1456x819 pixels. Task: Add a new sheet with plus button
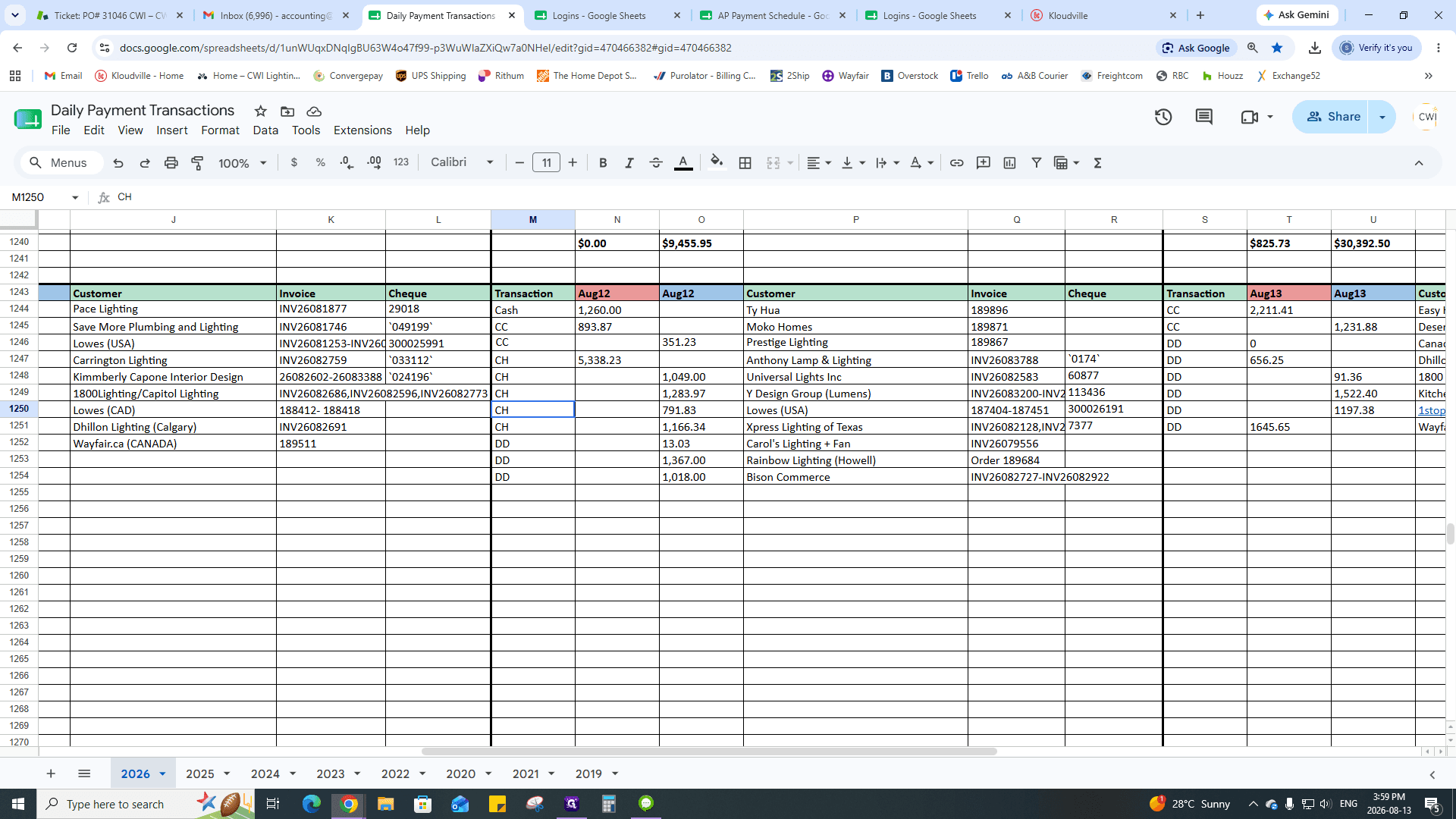(x=51, y=774)
